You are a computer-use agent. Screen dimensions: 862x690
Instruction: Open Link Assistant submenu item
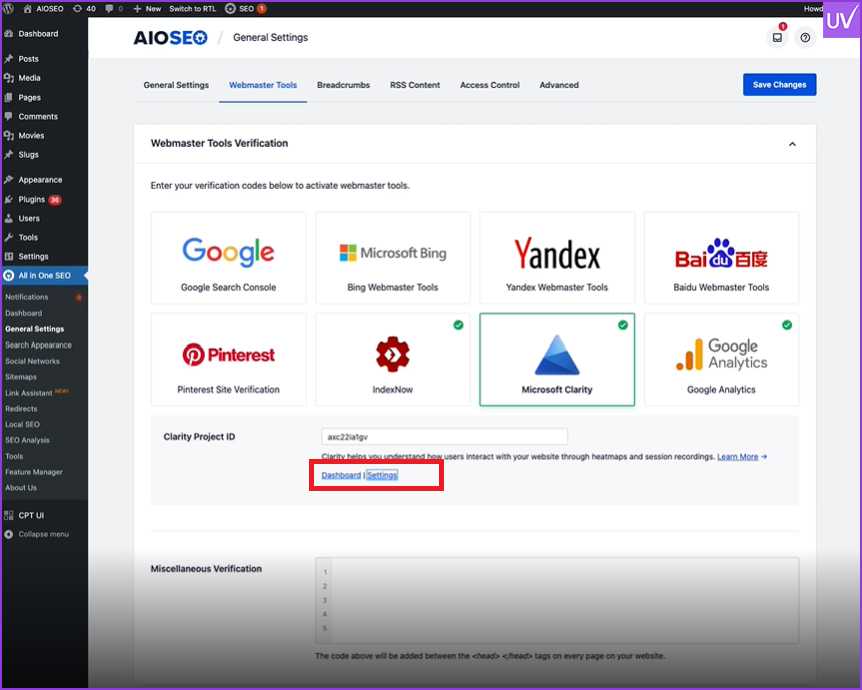(29, 393)
